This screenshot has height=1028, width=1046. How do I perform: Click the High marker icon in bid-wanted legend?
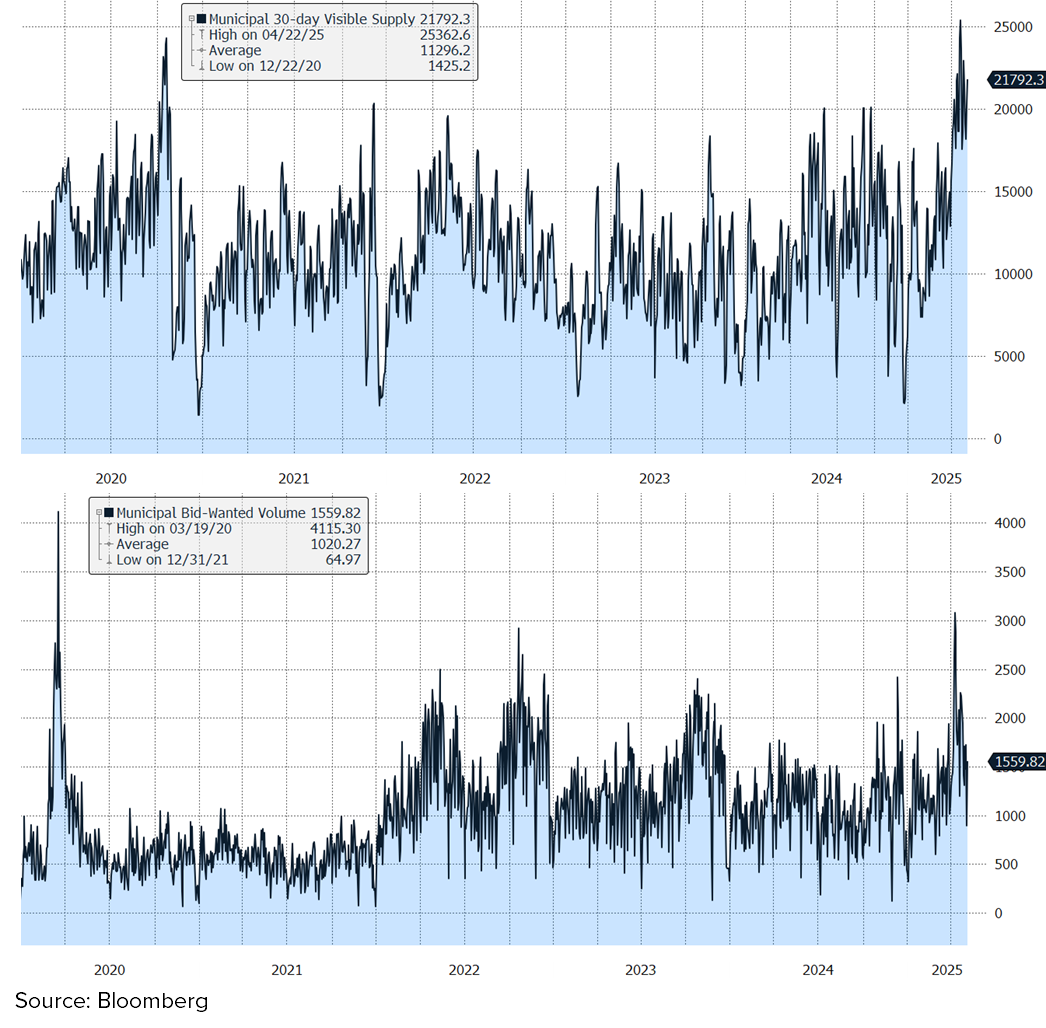(x=109, y=528)
